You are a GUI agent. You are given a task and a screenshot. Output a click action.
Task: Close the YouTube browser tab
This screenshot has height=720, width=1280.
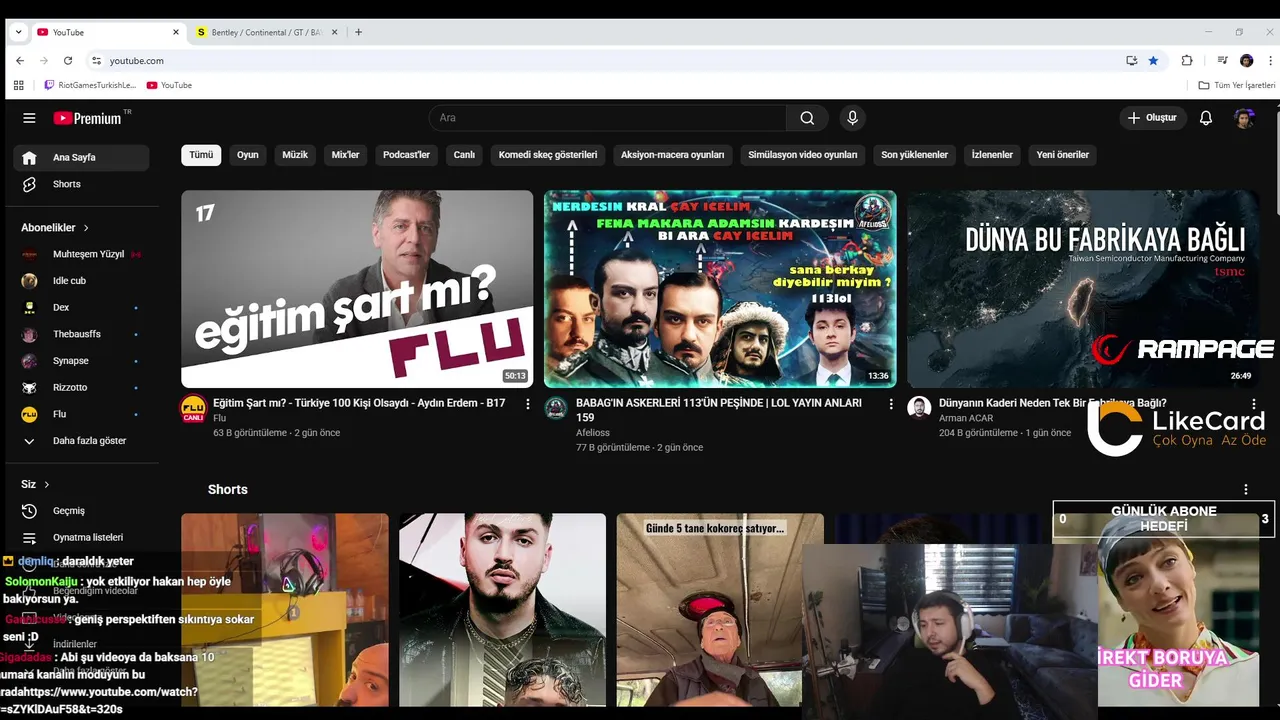[x=176, y=32]
